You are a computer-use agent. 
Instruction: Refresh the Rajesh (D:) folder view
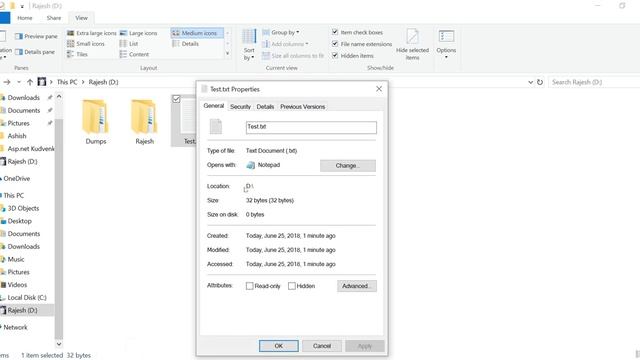[x=540, y=82]
